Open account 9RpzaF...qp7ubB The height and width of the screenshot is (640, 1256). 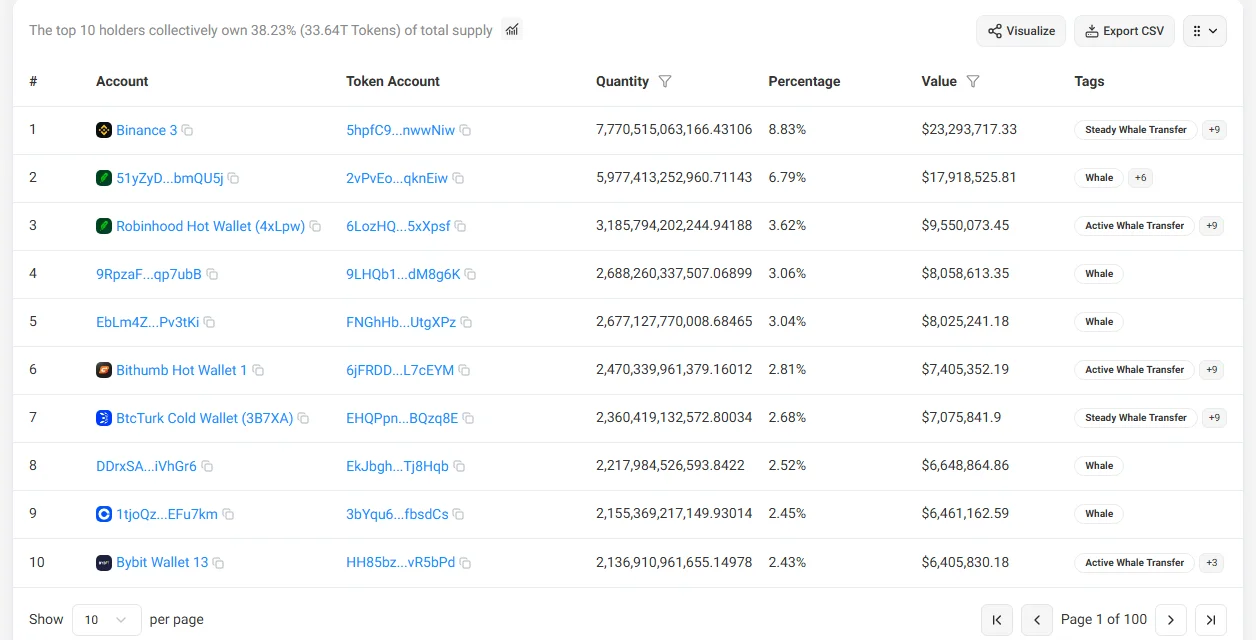[x=149, y=274]
